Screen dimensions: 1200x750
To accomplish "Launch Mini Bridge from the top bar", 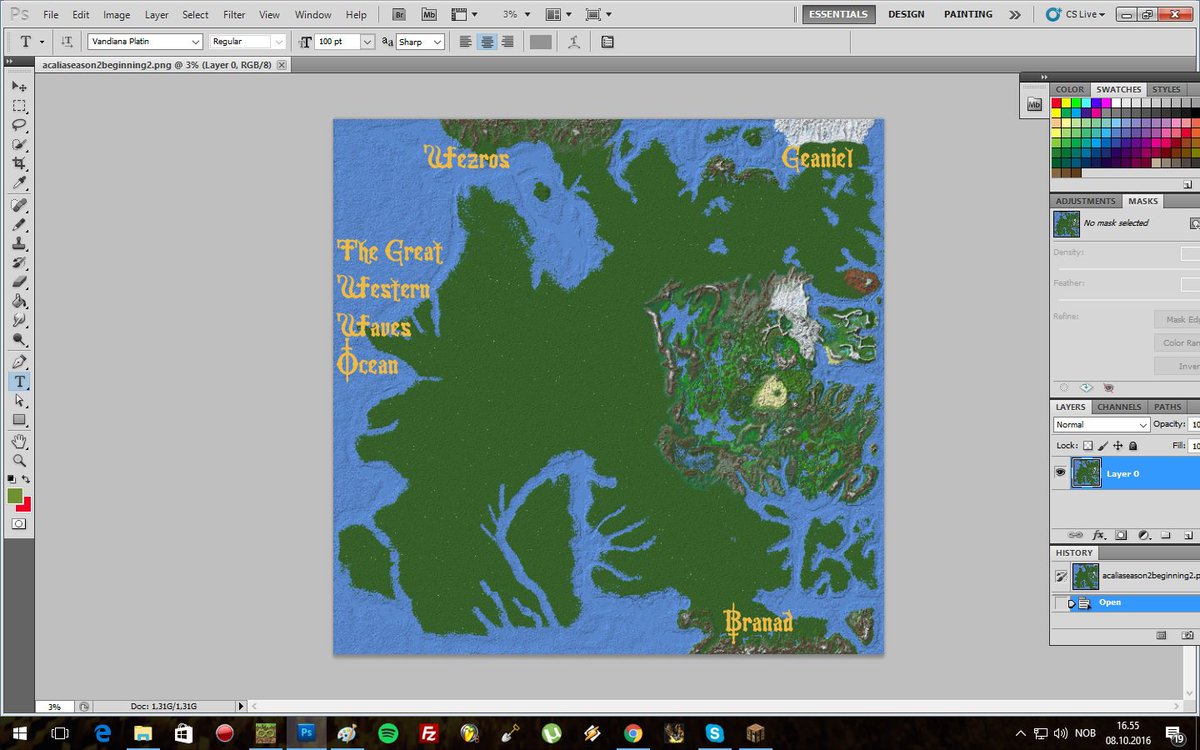I will (x=429, y=15).
